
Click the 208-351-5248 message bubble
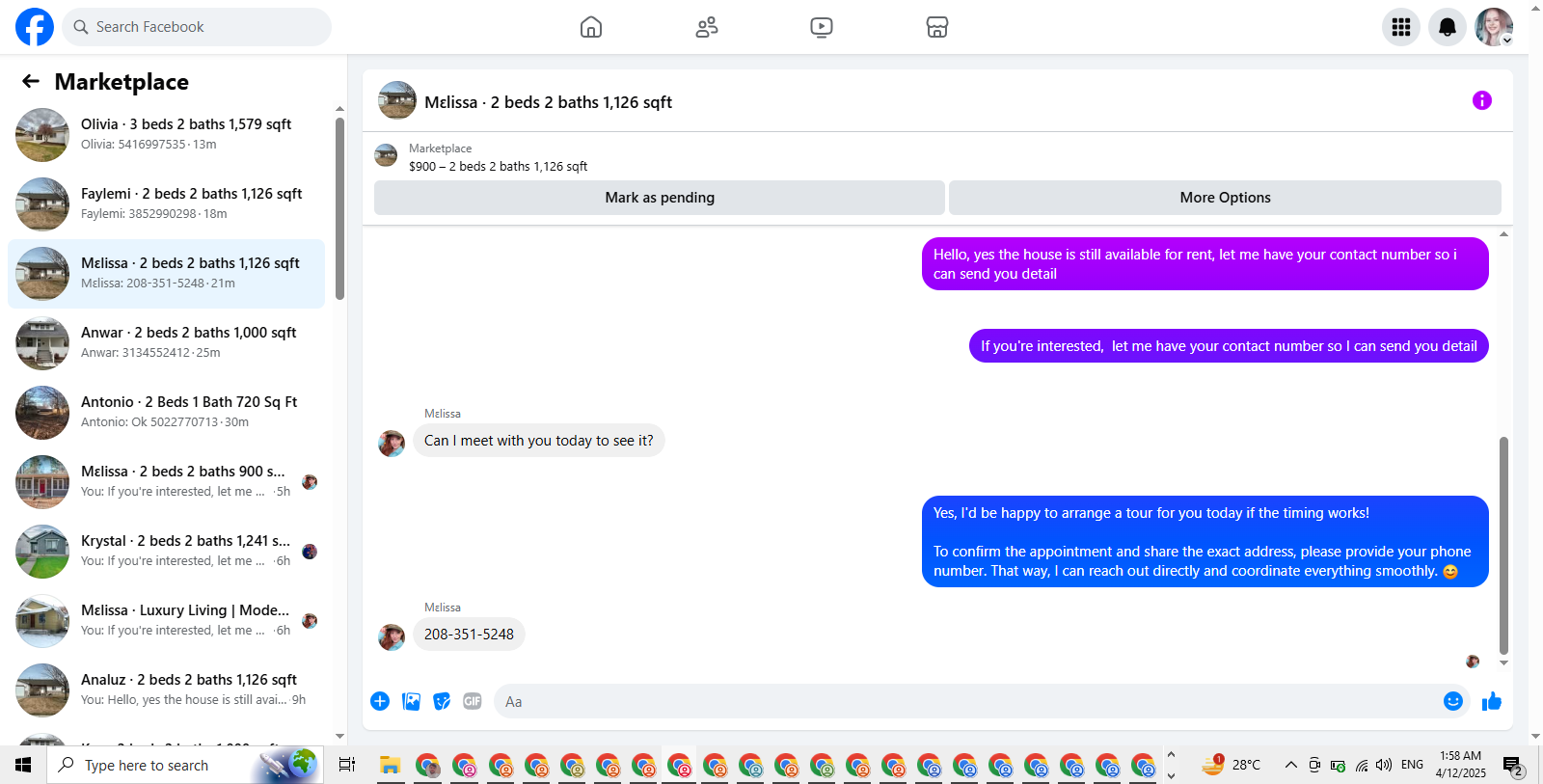tap(469, 635)
